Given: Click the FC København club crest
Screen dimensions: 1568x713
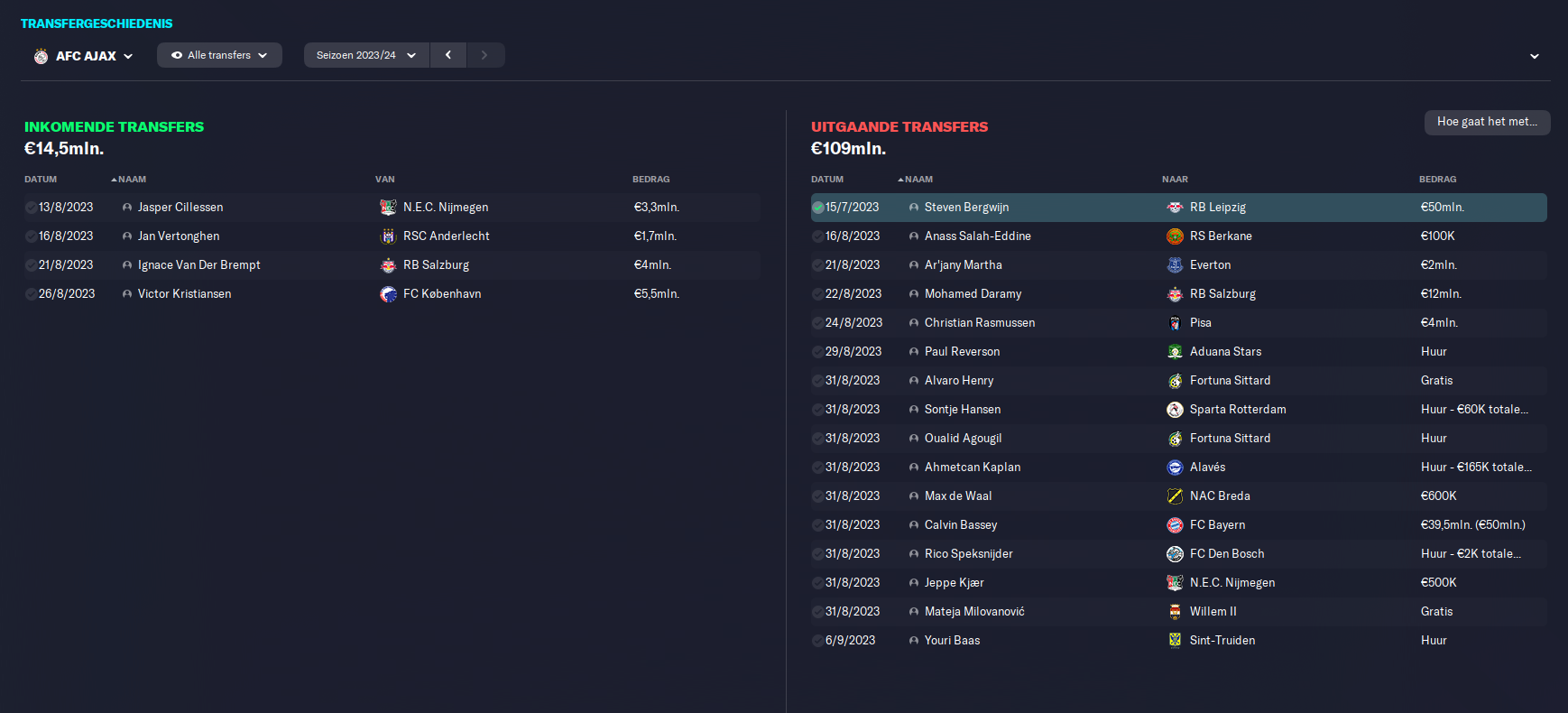Looking at the screenshot, I should click(x=388, y=294).
